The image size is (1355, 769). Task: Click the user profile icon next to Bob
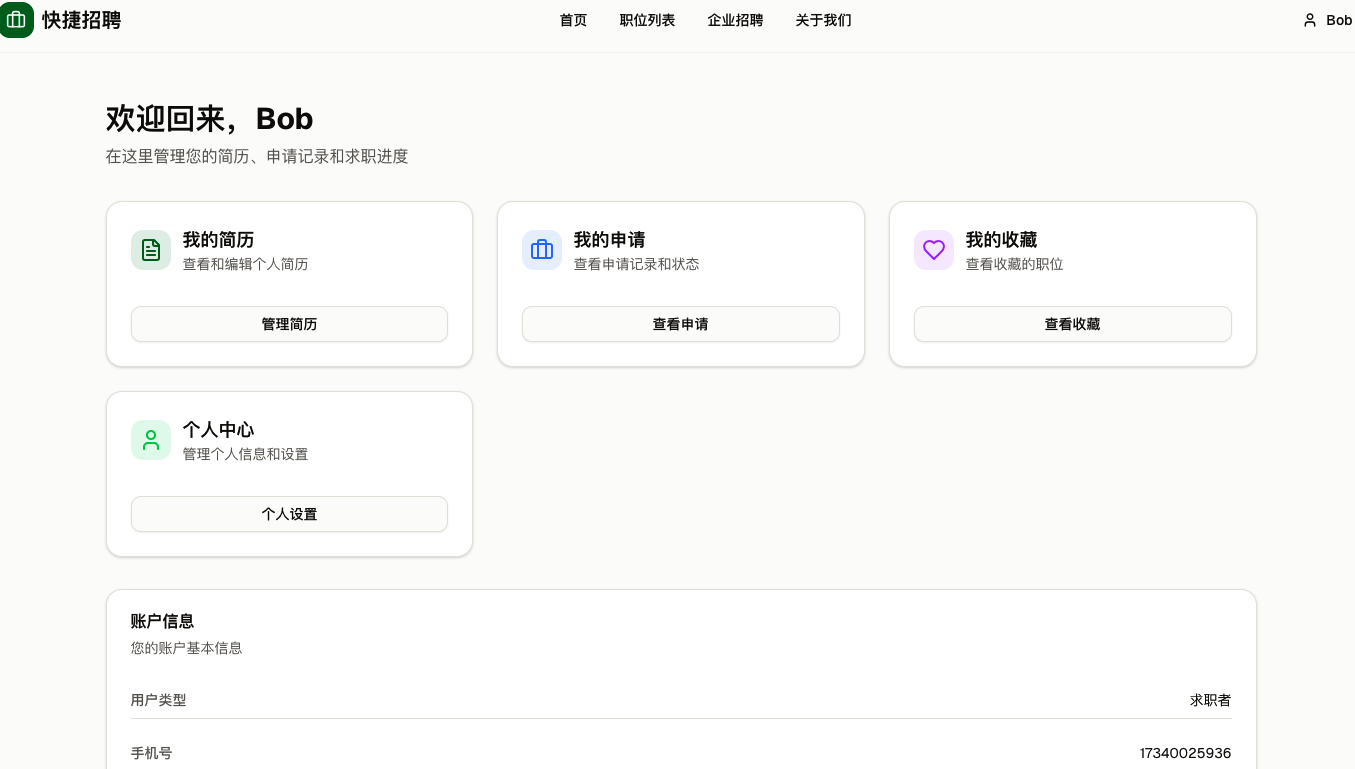click(1310, 20)
